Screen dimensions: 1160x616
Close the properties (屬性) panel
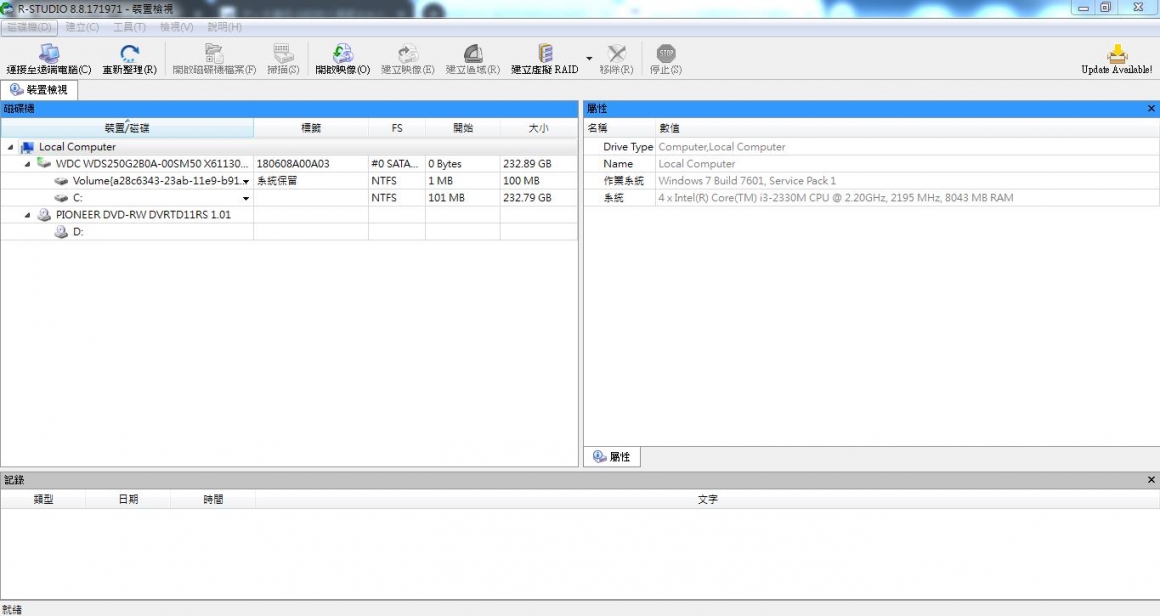point(1151,109)
